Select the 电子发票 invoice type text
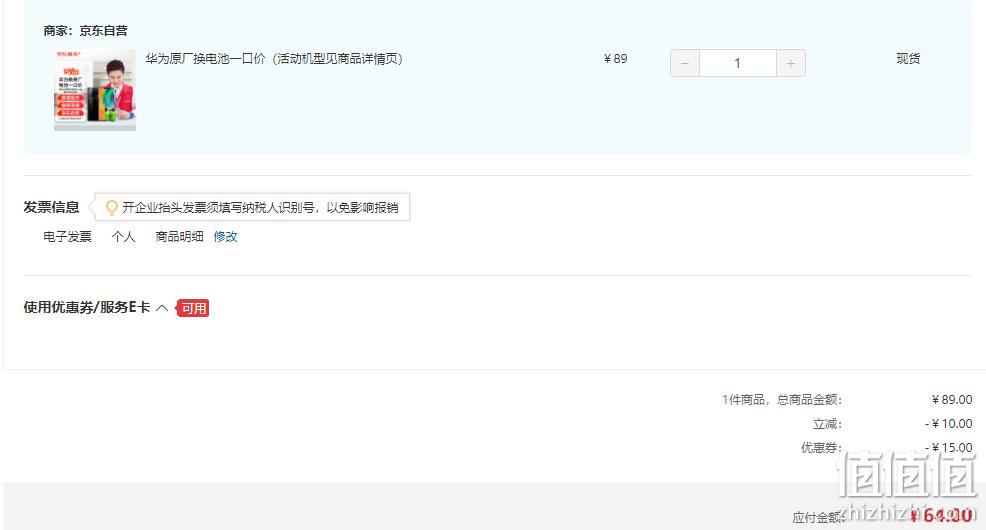986x530 pixels. pyautogui.click(x=67, y=236)
